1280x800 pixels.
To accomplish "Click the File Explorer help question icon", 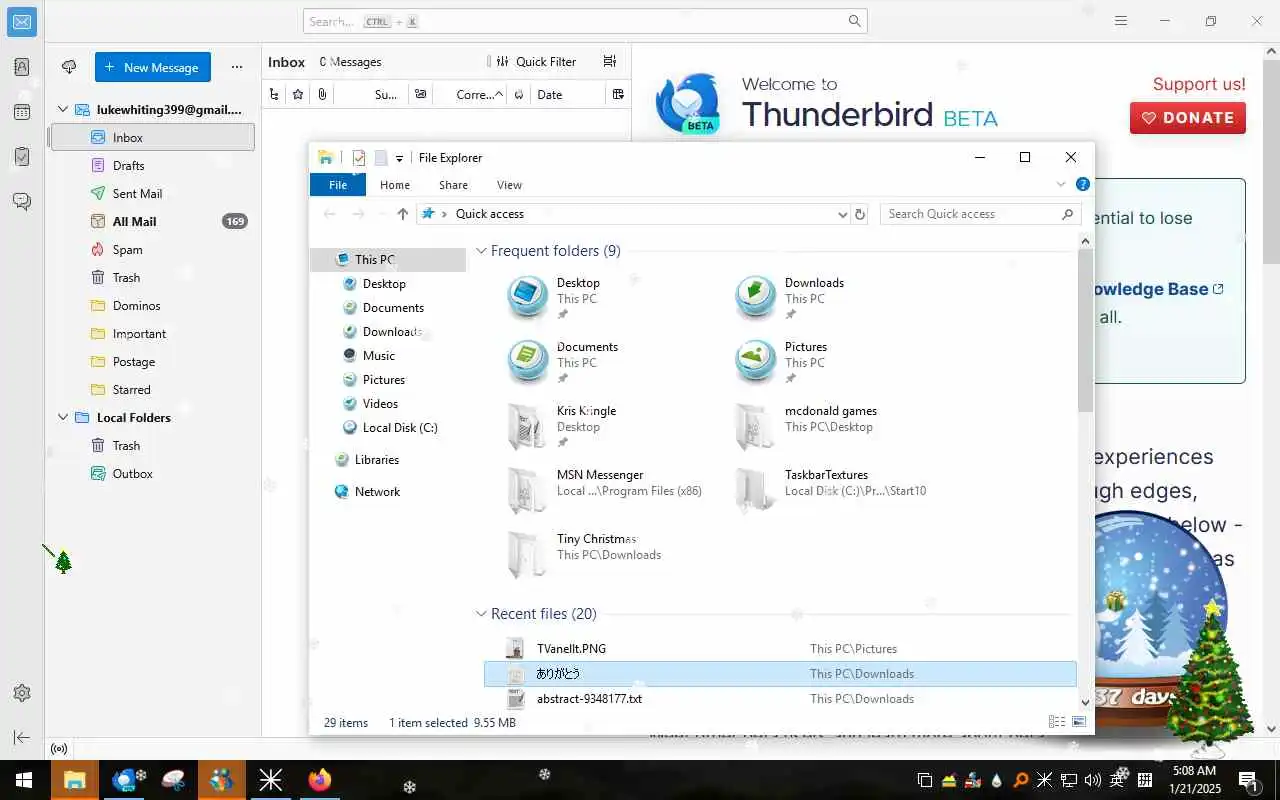I will pyautogui.click(x=1082, y=184).
